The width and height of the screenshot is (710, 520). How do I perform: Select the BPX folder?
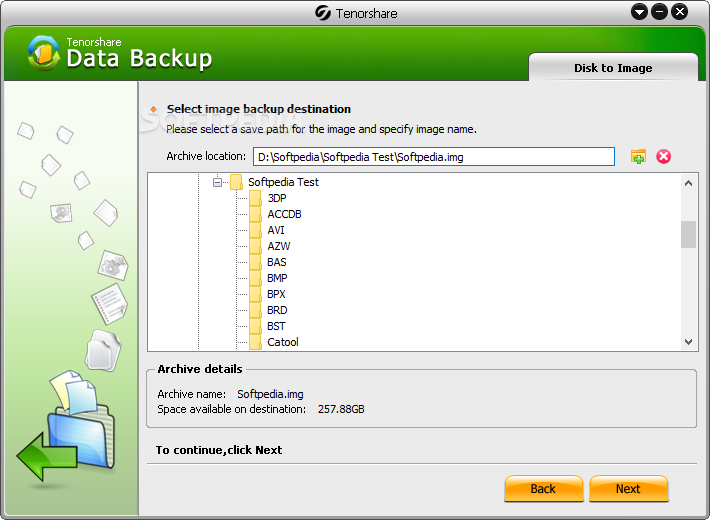[x=276, y=294]
